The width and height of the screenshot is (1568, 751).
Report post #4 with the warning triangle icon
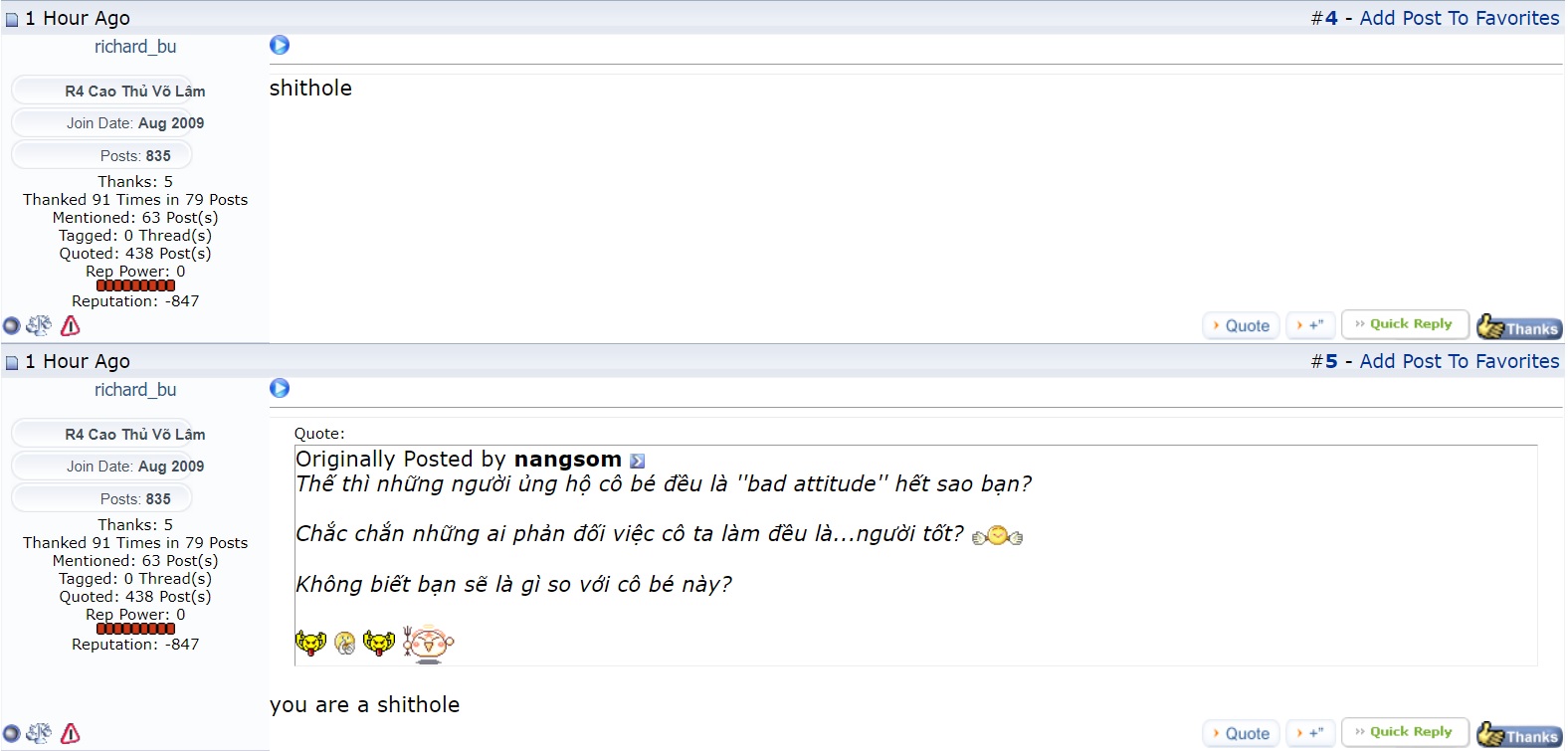pyautogui.click(x=71, y=325)
